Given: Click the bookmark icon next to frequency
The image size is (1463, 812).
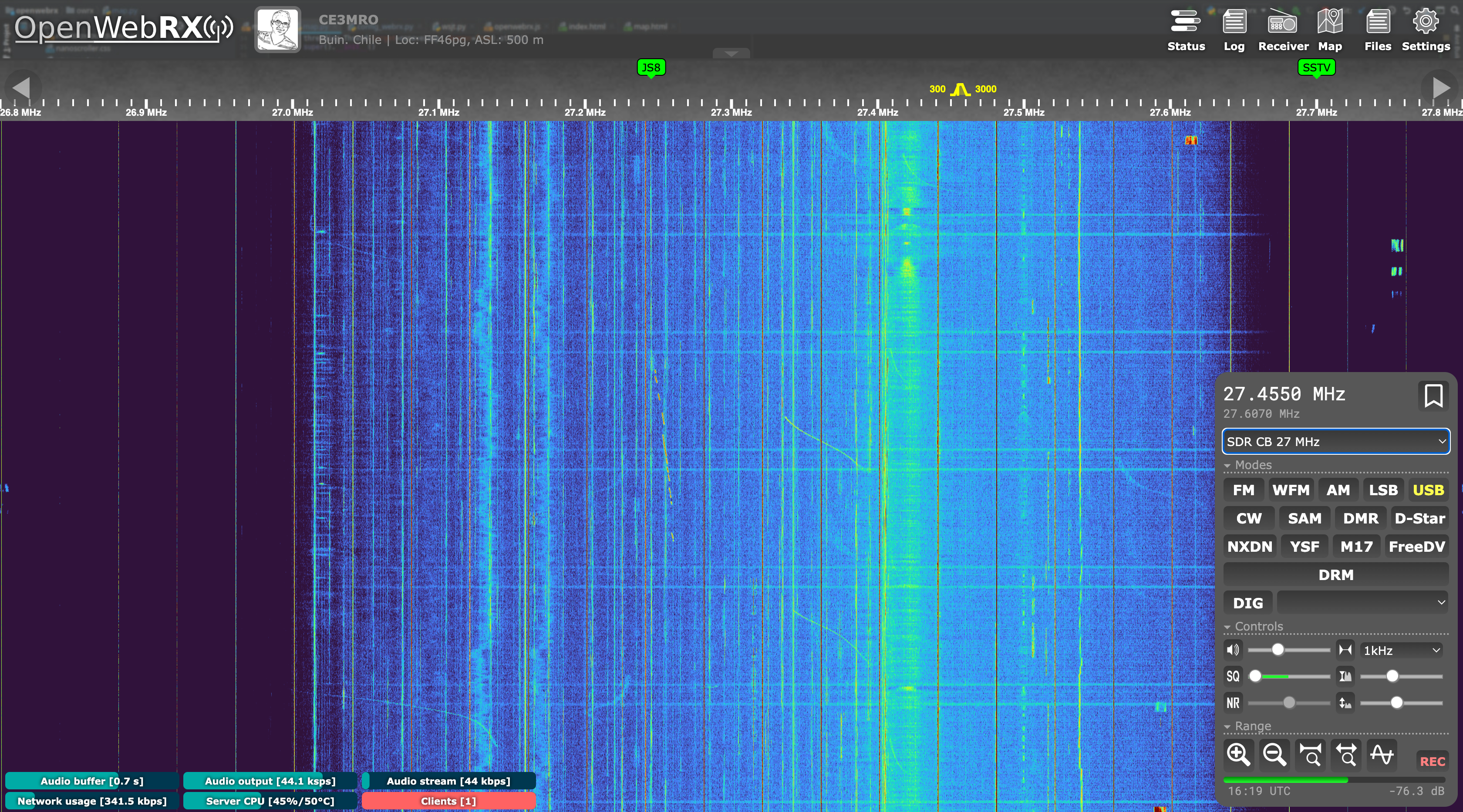Looking at the screenshot, I should click(1433, 396).
